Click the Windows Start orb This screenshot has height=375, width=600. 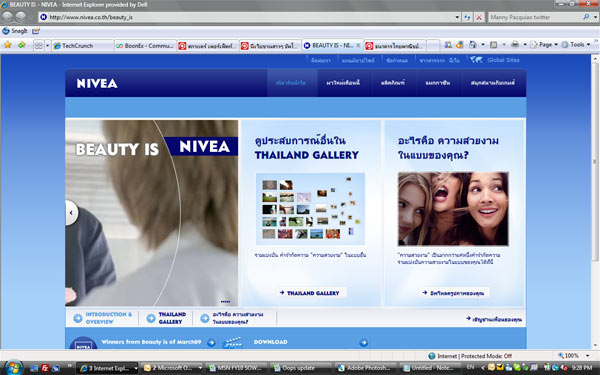(13, 368)
